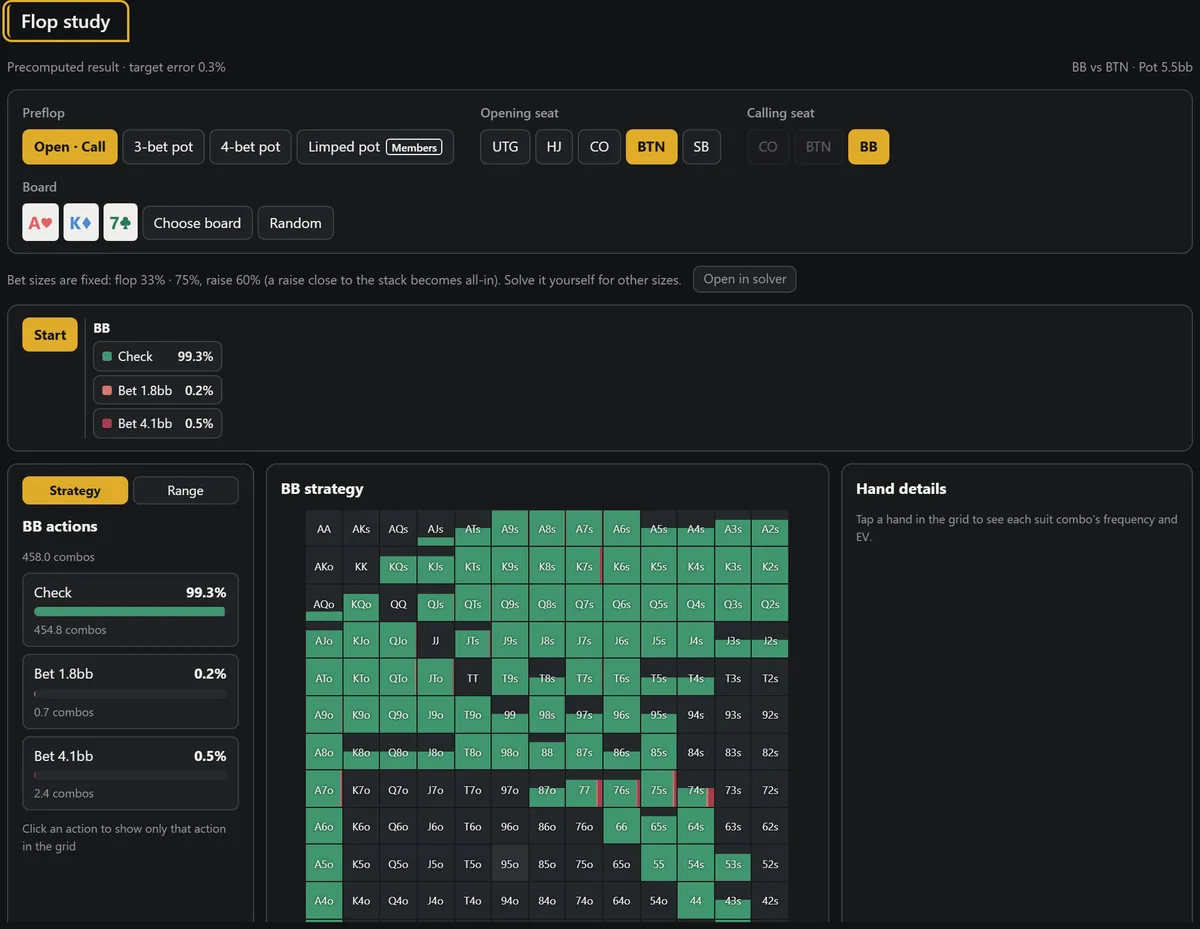1200x929 pixels.
Task: Filter grid by Check action, 454.8 combos
Action: (x=130, y=610)
